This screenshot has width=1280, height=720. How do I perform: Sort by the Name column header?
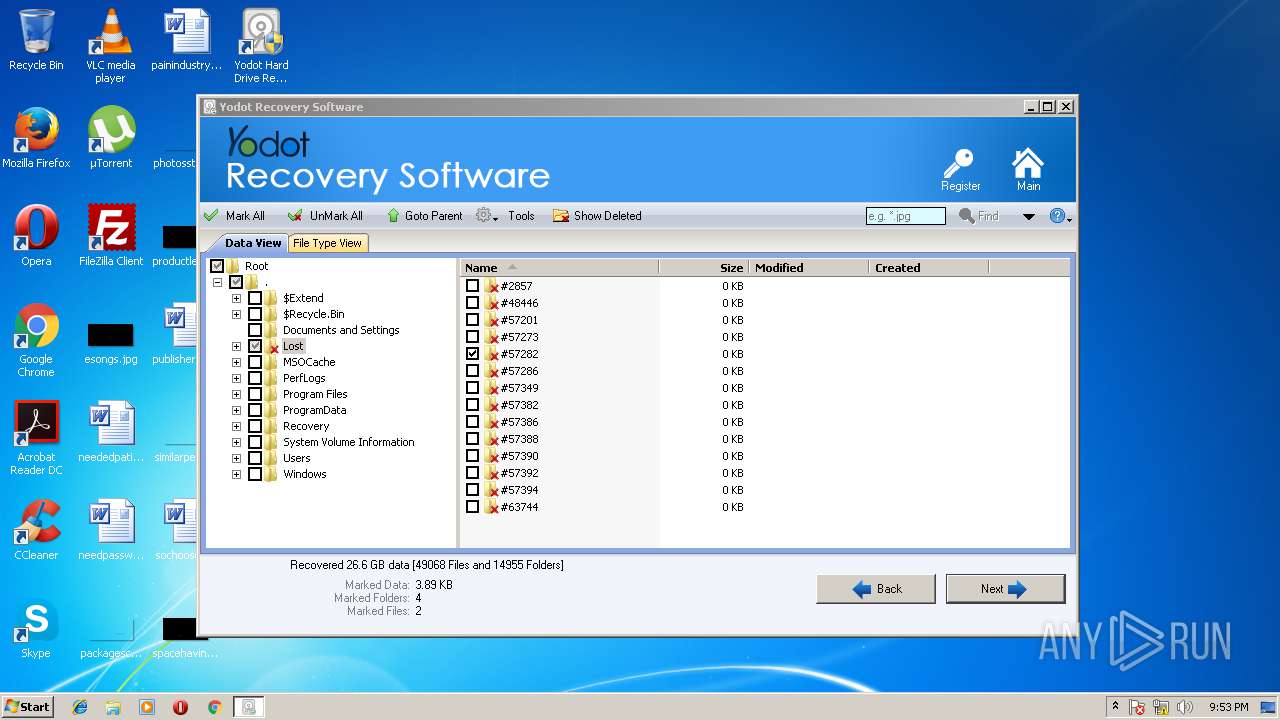point(559,267)
